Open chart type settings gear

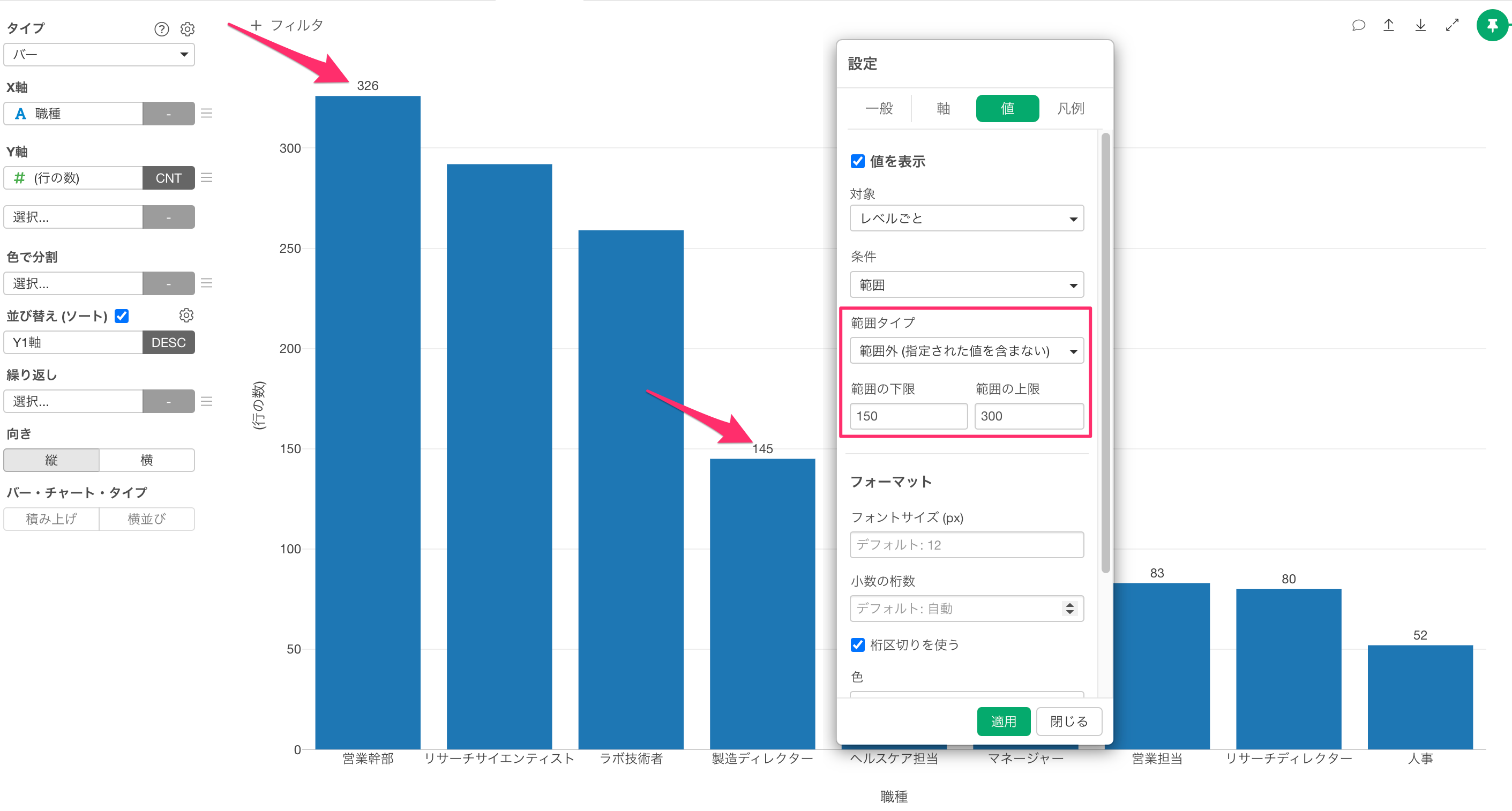187,29
